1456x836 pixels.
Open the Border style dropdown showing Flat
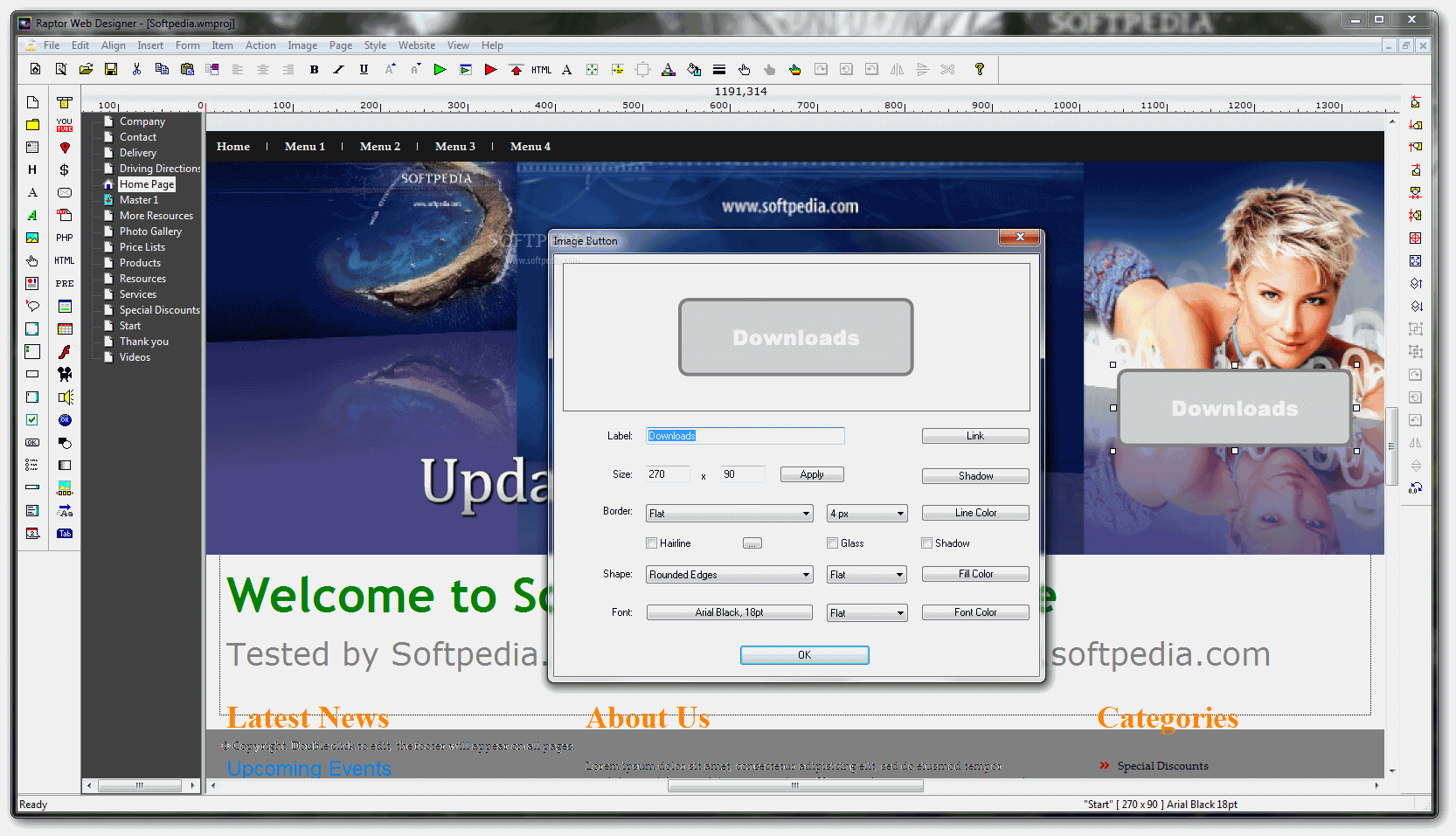(730, 514)
